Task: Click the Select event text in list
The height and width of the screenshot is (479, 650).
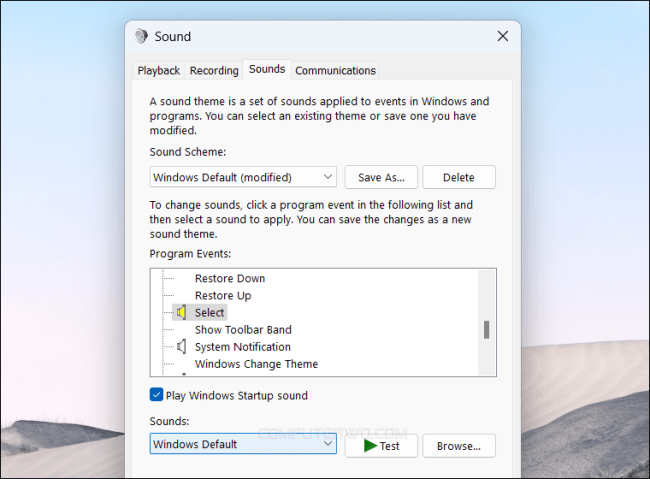Action: click(x=209, y=312)
